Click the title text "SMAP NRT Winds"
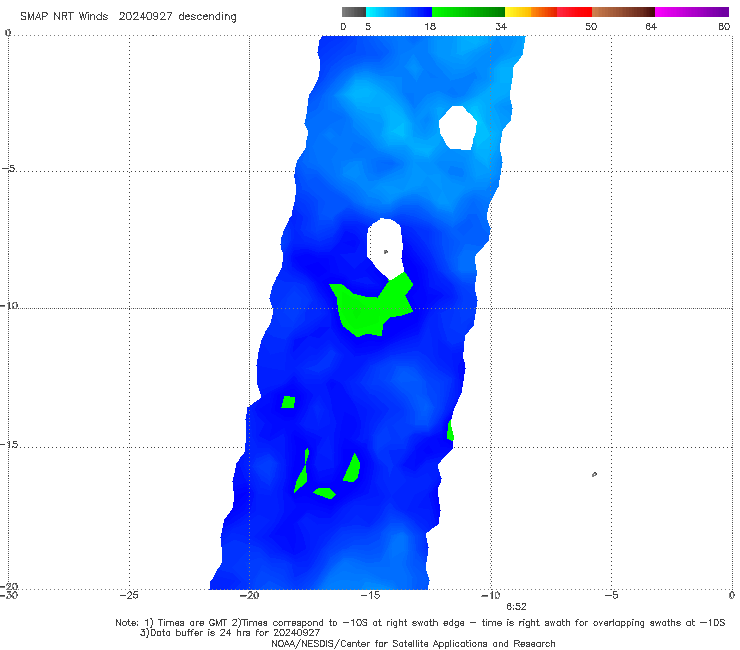The image size is (740, 650). 64,16
